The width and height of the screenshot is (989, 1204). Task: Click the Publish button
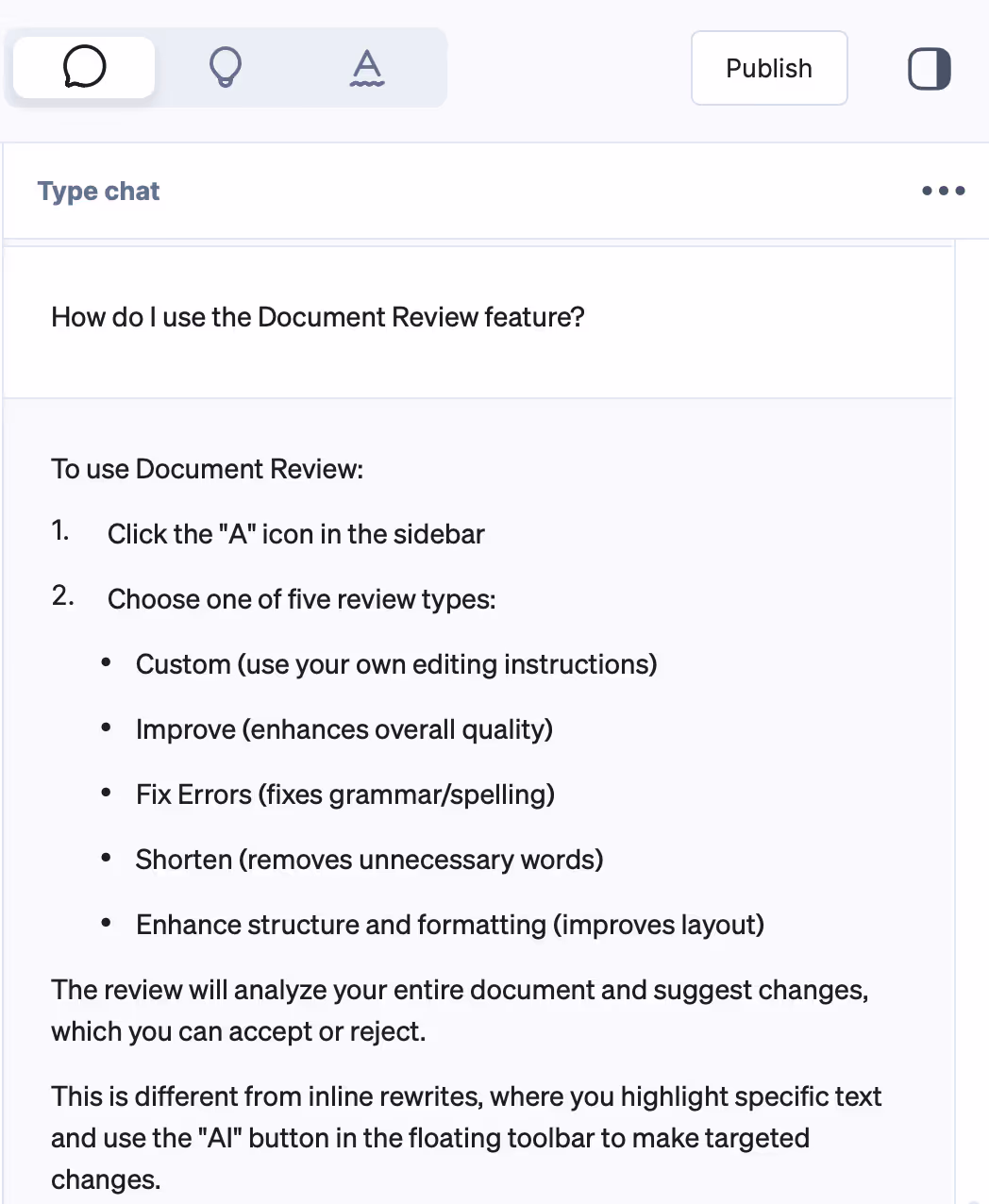pos(769,68)
